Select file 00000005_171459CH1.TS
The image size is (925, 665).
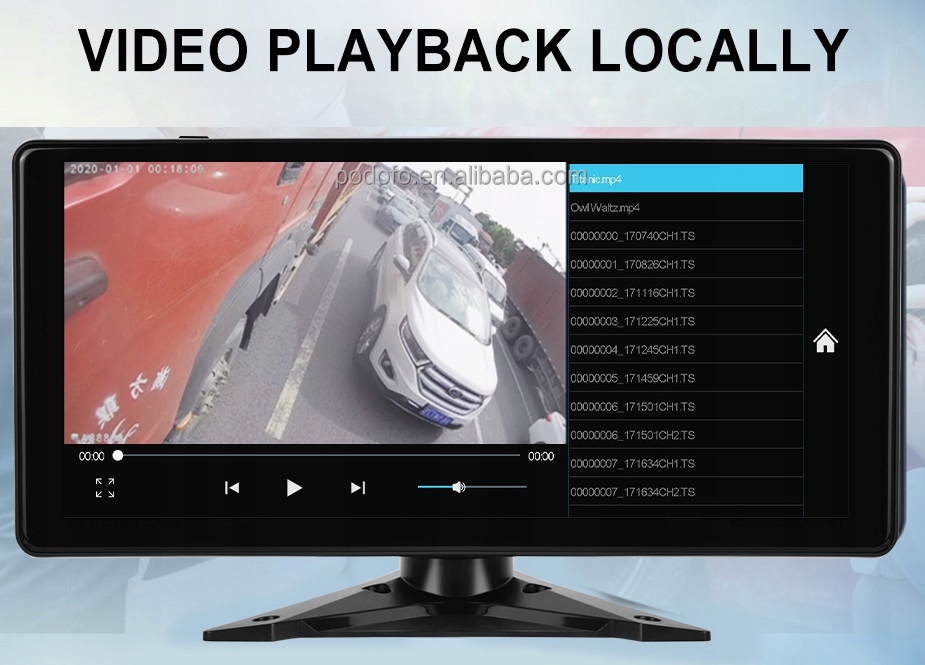point(686,378)
